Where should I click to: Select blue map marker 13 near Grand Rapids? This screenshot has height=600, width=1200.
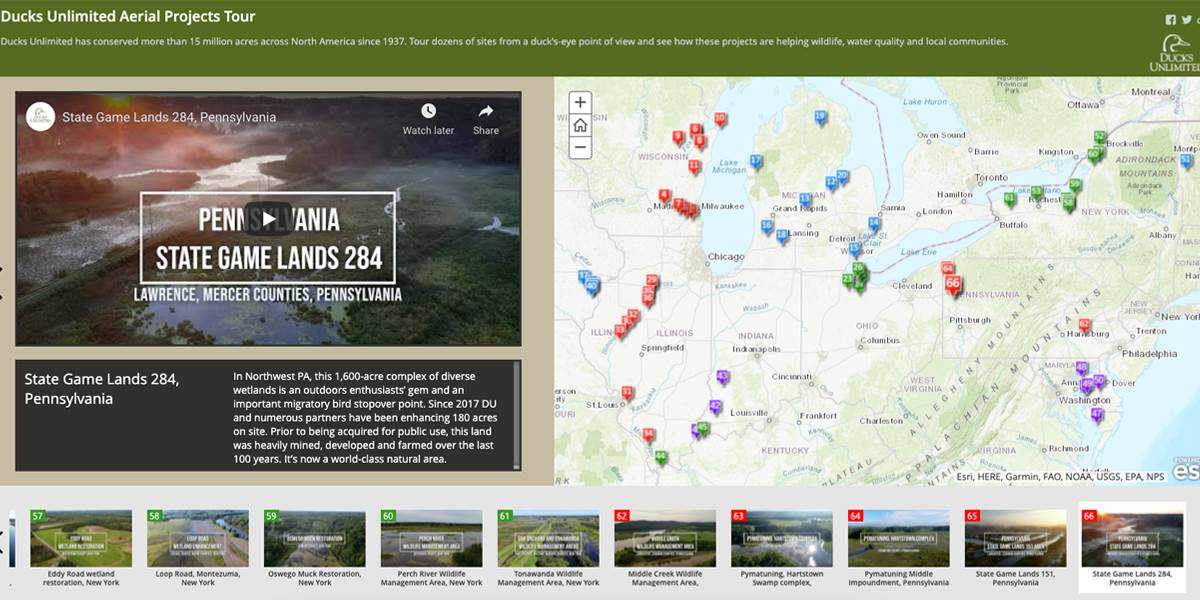point(805,200)
